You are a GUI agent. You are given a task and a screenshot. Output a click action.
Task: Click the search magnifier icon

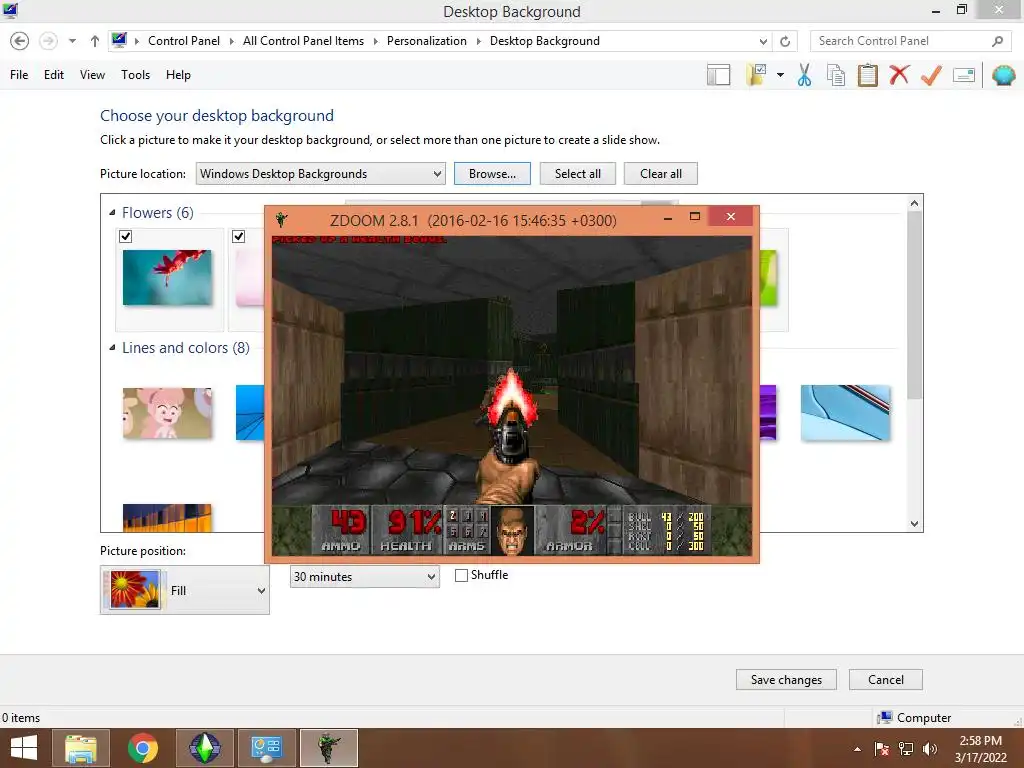click(997, 41)
